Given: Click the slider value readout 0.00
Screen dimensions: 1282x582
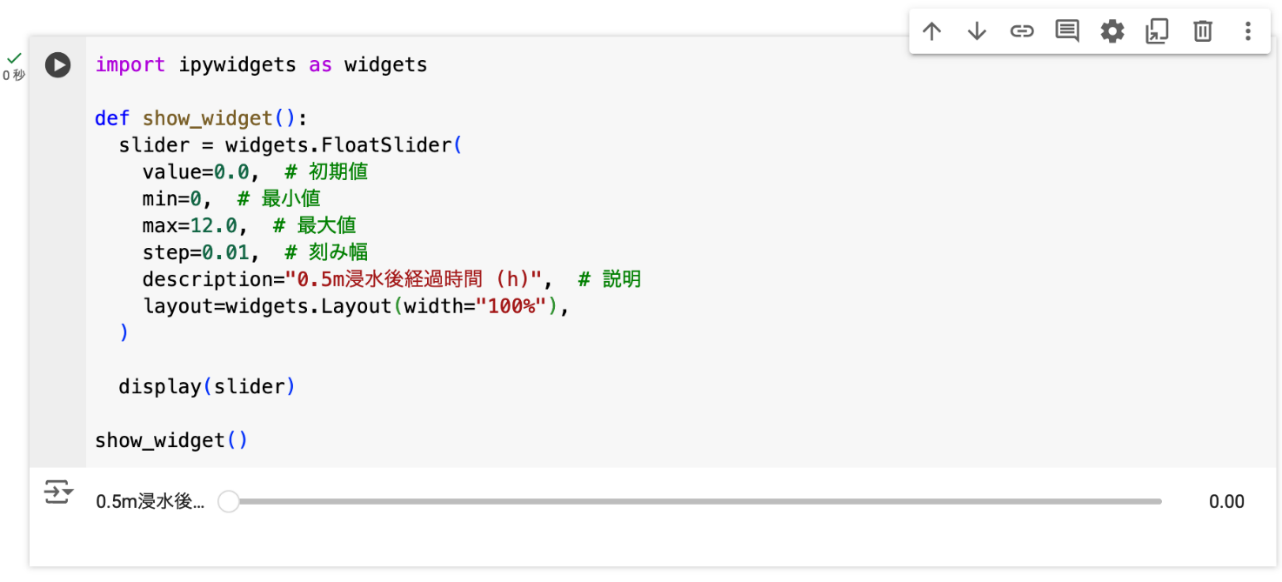Looking at the screenshot, I should (1226, 502).
